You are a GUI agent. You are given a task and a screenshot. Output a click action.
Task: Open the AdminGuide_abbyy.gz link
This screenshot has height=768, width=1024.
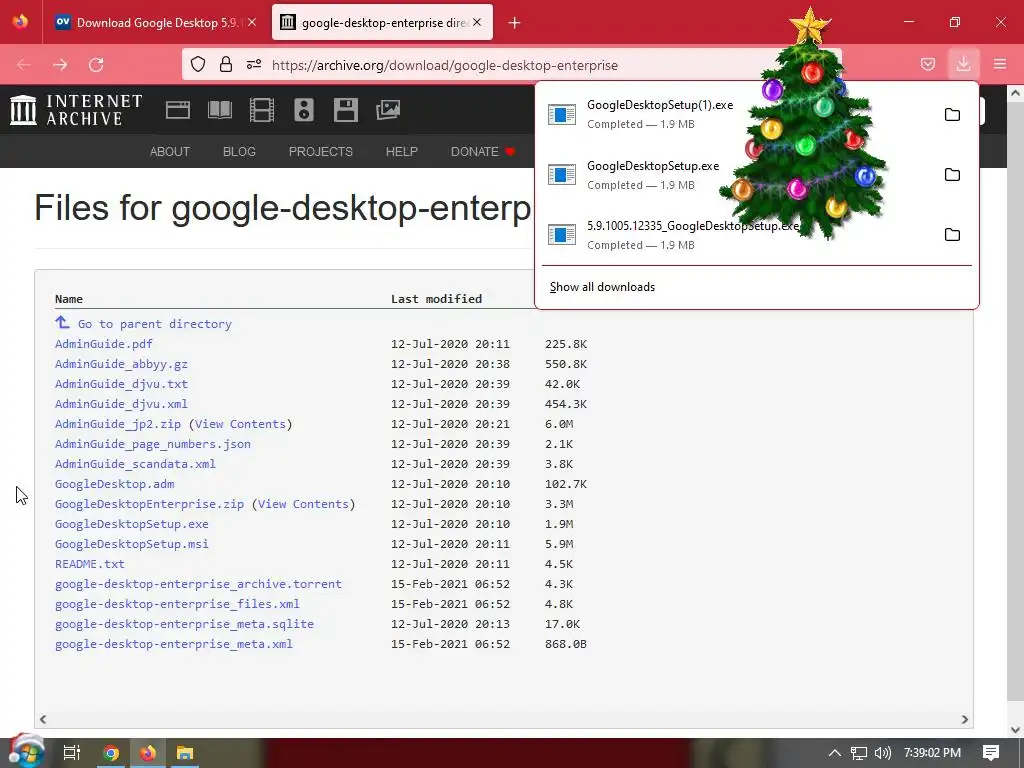tap(121, 364)
